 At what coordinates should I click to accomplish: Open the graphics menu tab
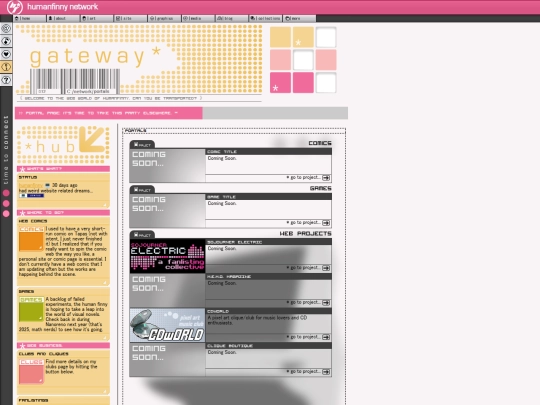pyautogui.click(x=164, y=18)
